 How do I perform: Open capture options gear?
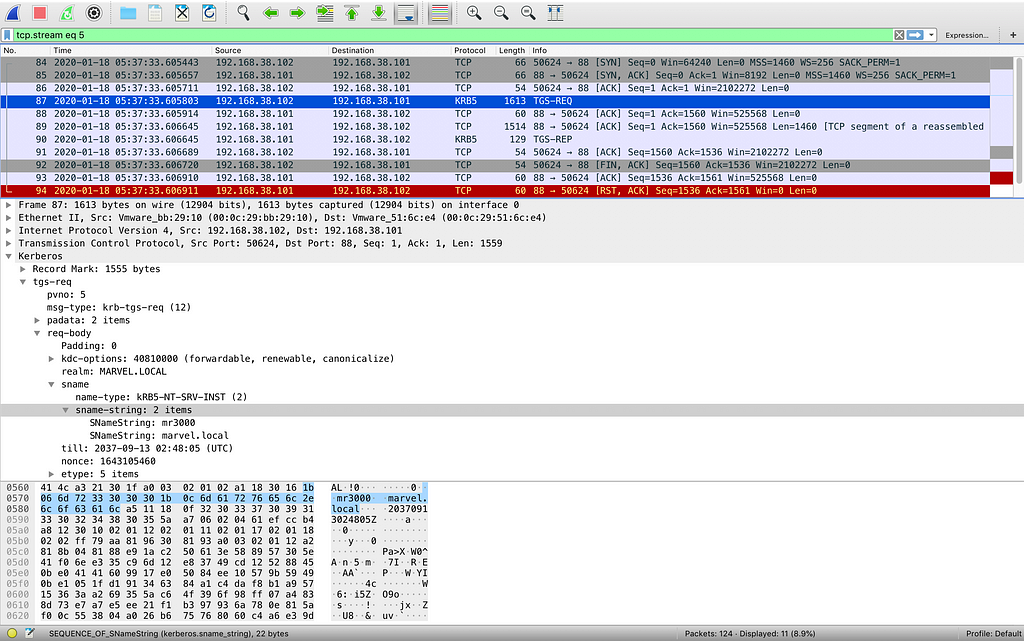pos(94,13)
